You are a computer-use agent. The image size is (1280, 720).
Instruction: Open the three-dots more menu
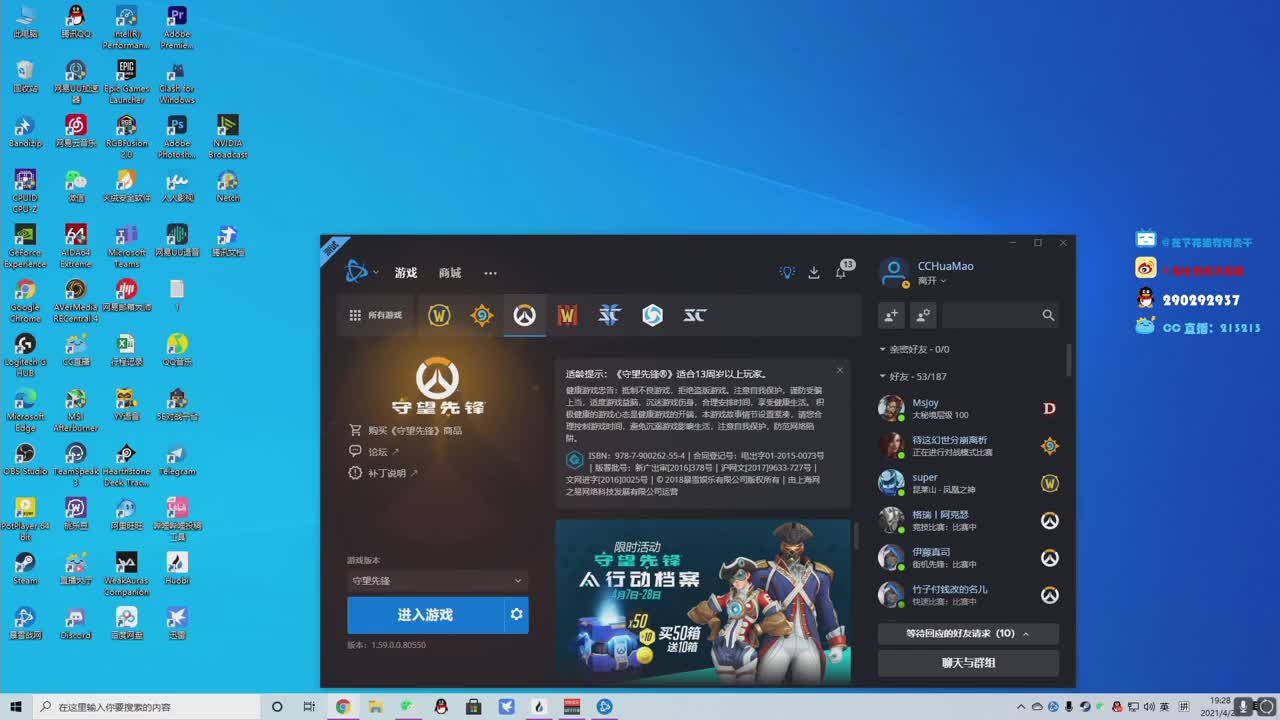pyautogui.click(x=490, y=273)
